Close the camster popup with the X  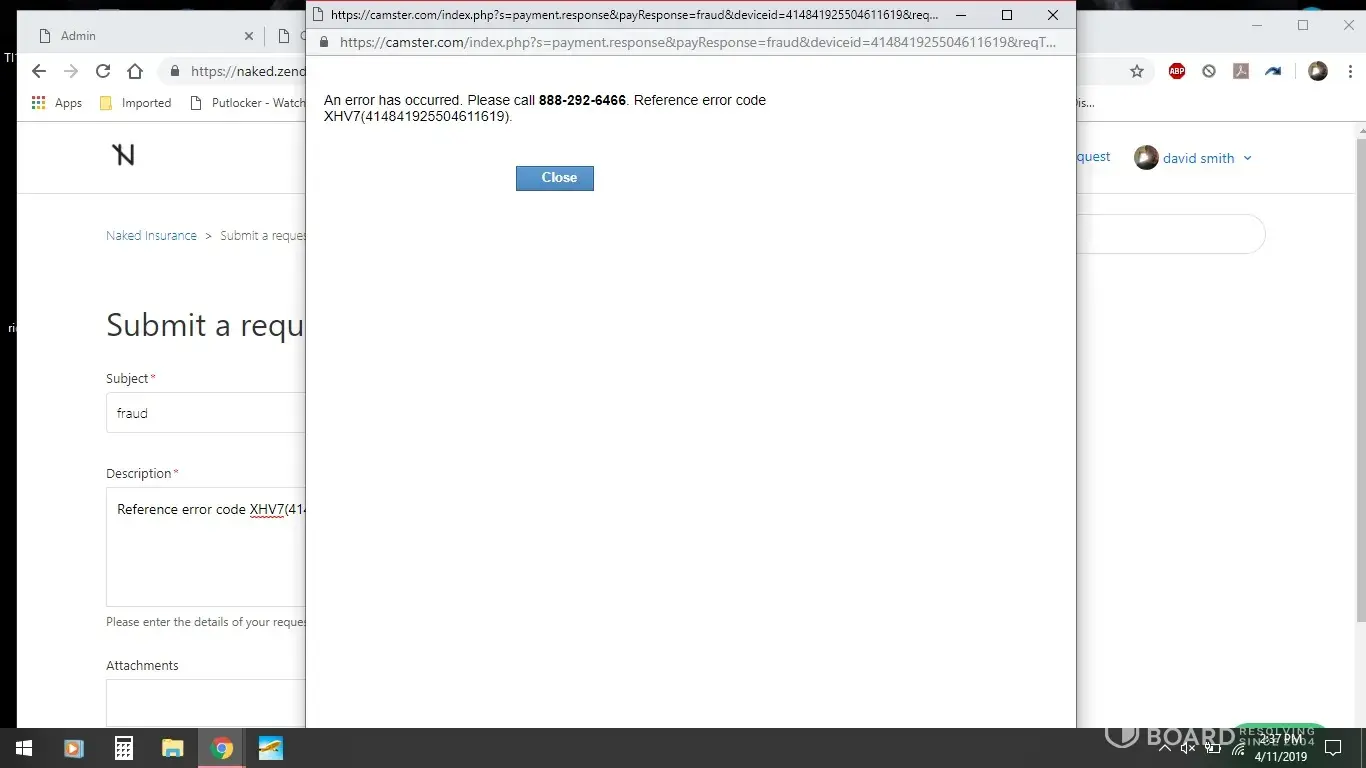(x=1052, y=15)
